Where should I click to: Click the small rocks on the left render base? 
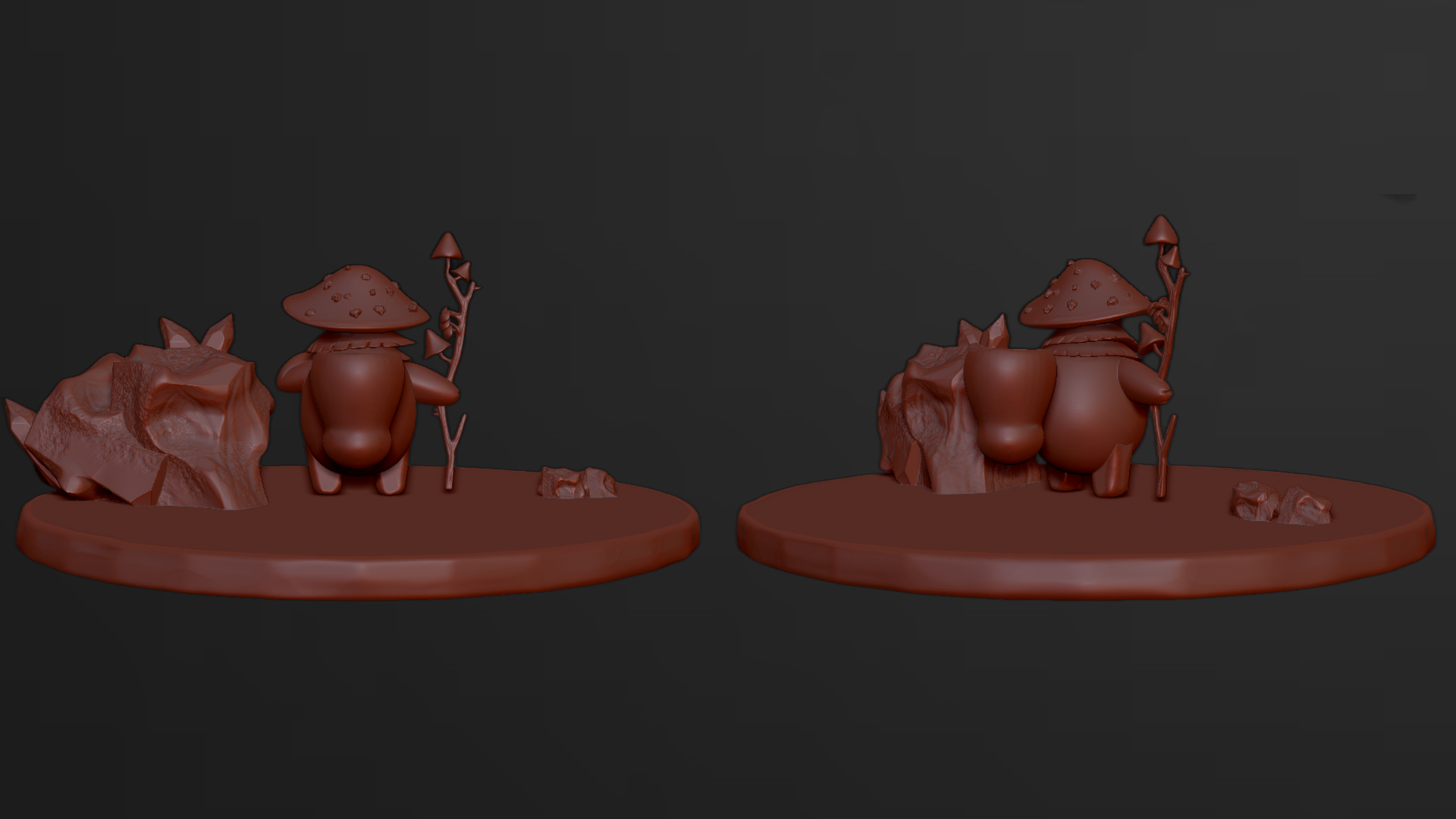coord(578,483)
